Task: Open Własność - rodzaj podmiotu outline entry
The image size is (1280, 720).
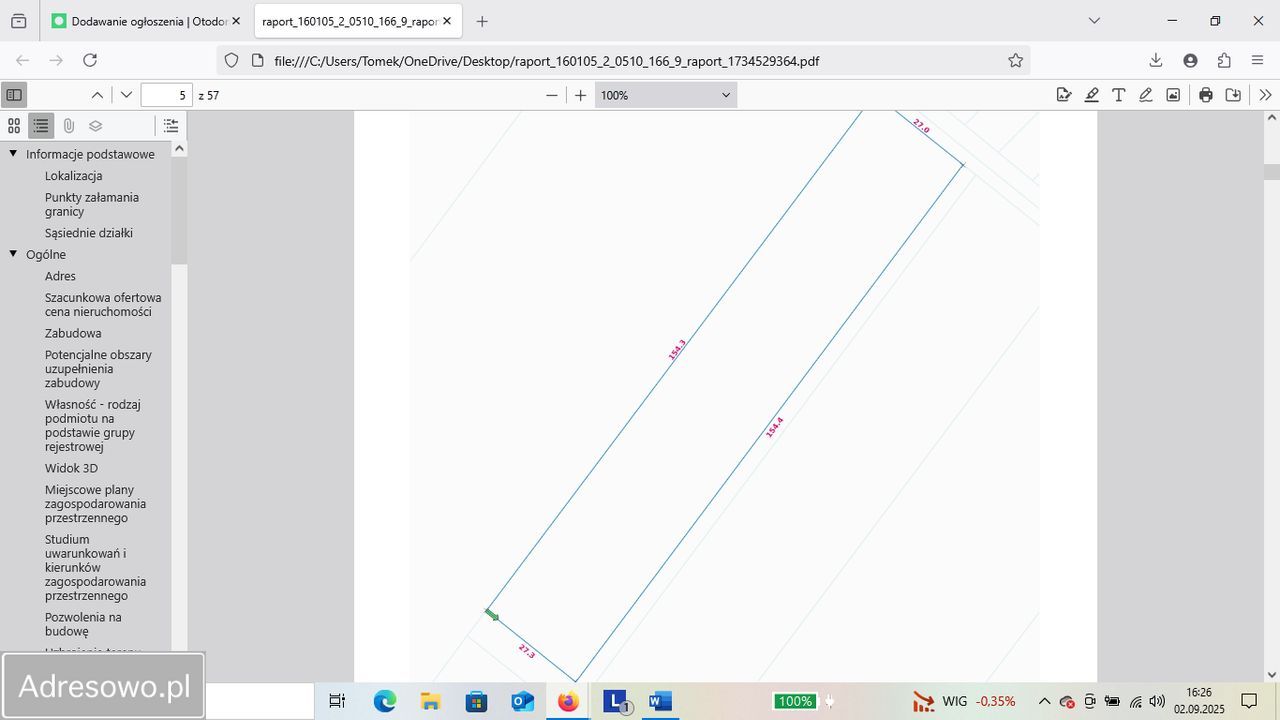Action: 93,426
